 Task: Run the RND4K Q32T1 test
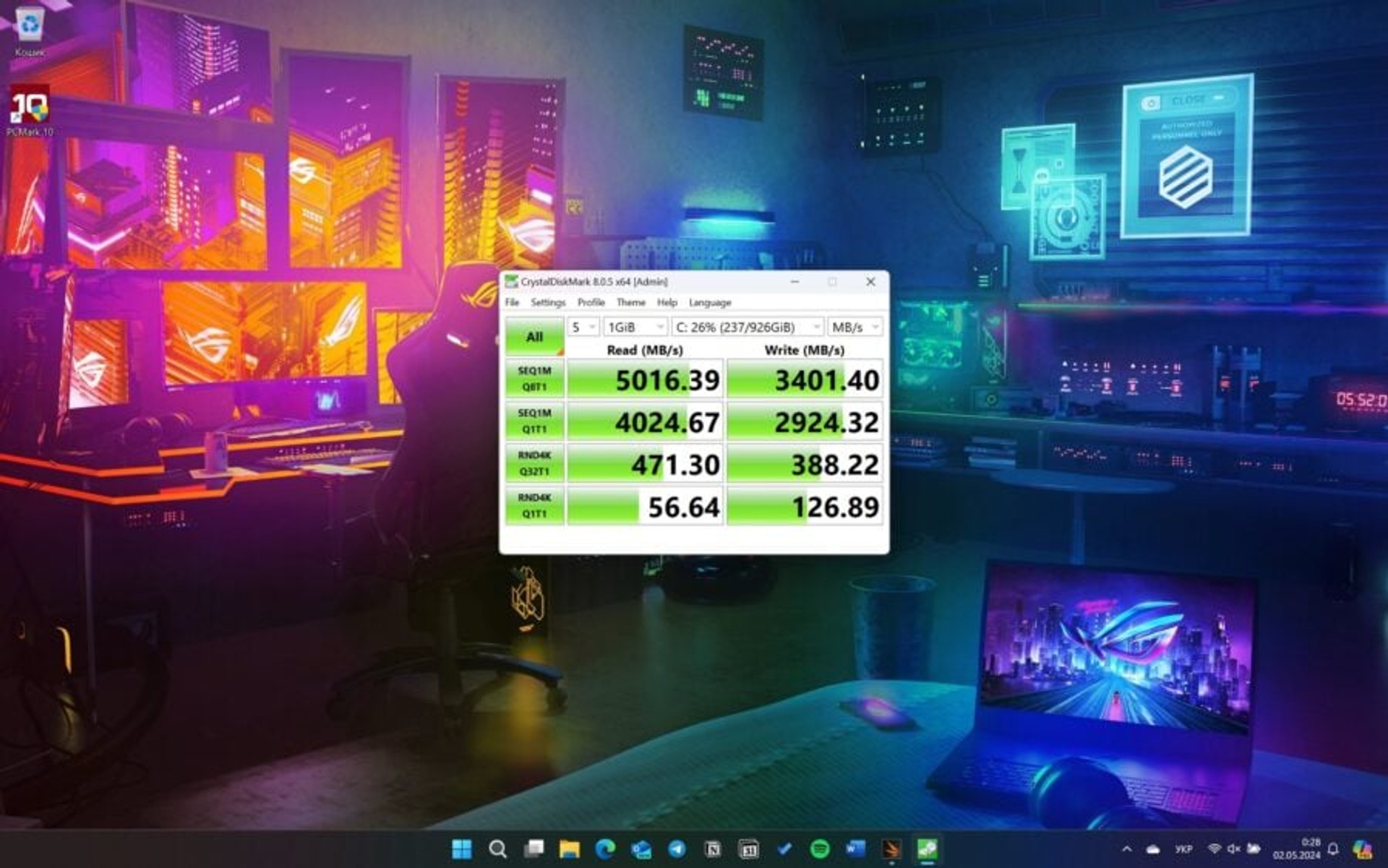click(x=534, y=463)
